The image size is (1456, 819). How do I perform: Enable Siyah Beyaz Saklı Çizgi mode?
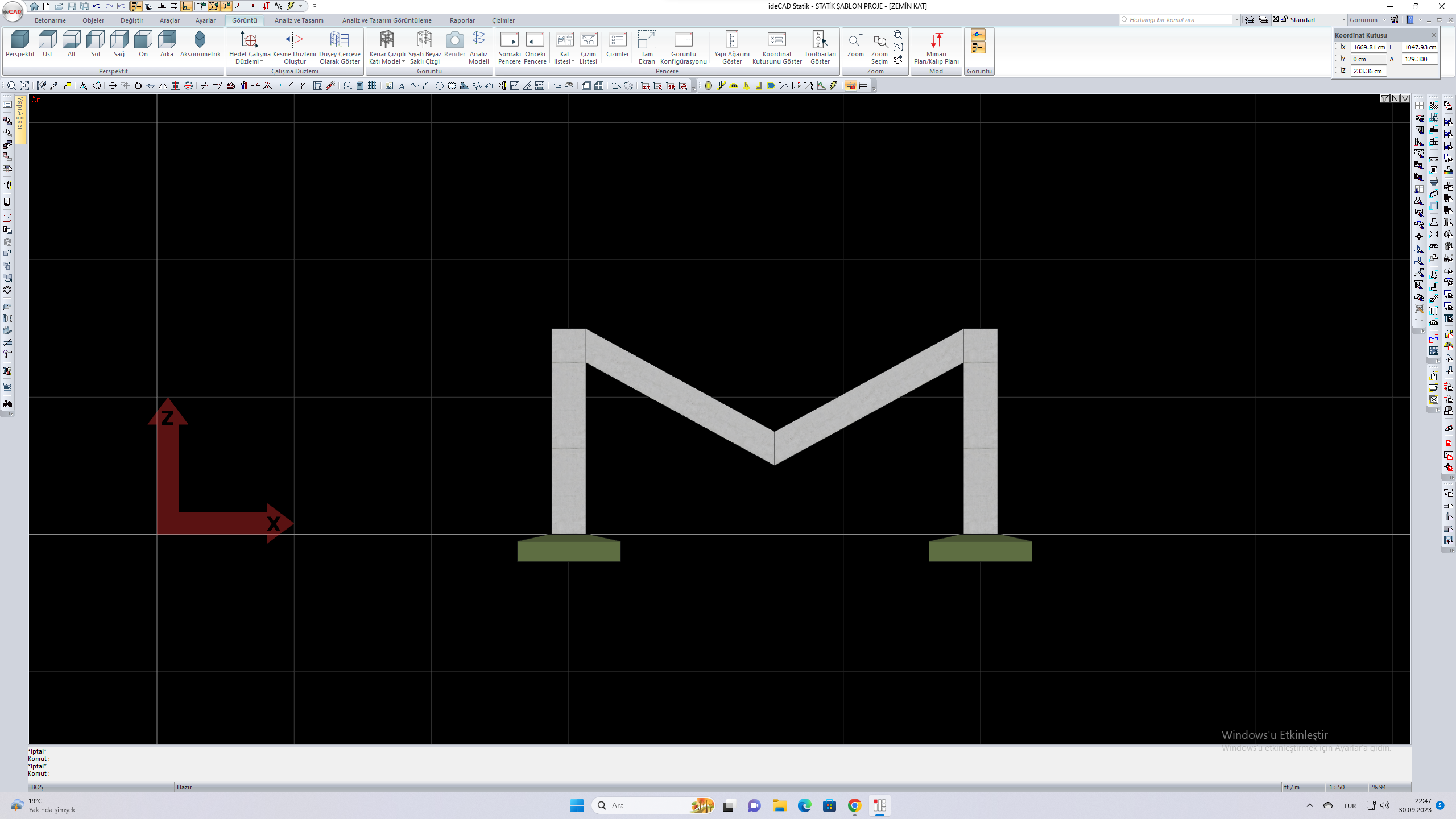point(425,48)
